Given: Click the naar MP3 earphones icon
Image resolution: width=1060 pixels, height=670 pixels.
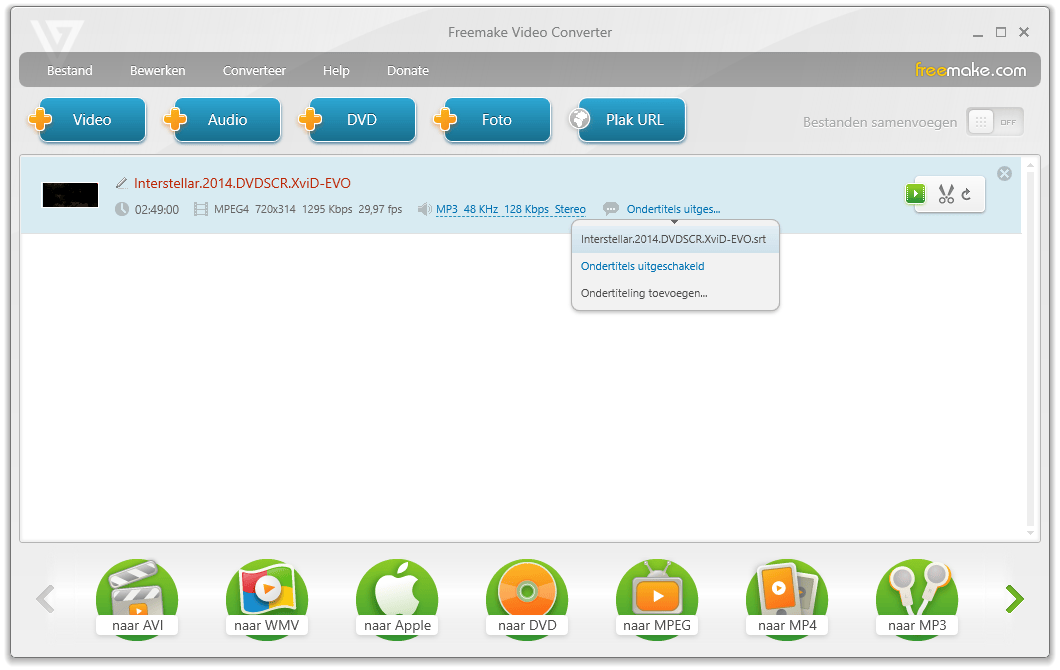Looking at the screenshot, I should [x=917, y=598].
